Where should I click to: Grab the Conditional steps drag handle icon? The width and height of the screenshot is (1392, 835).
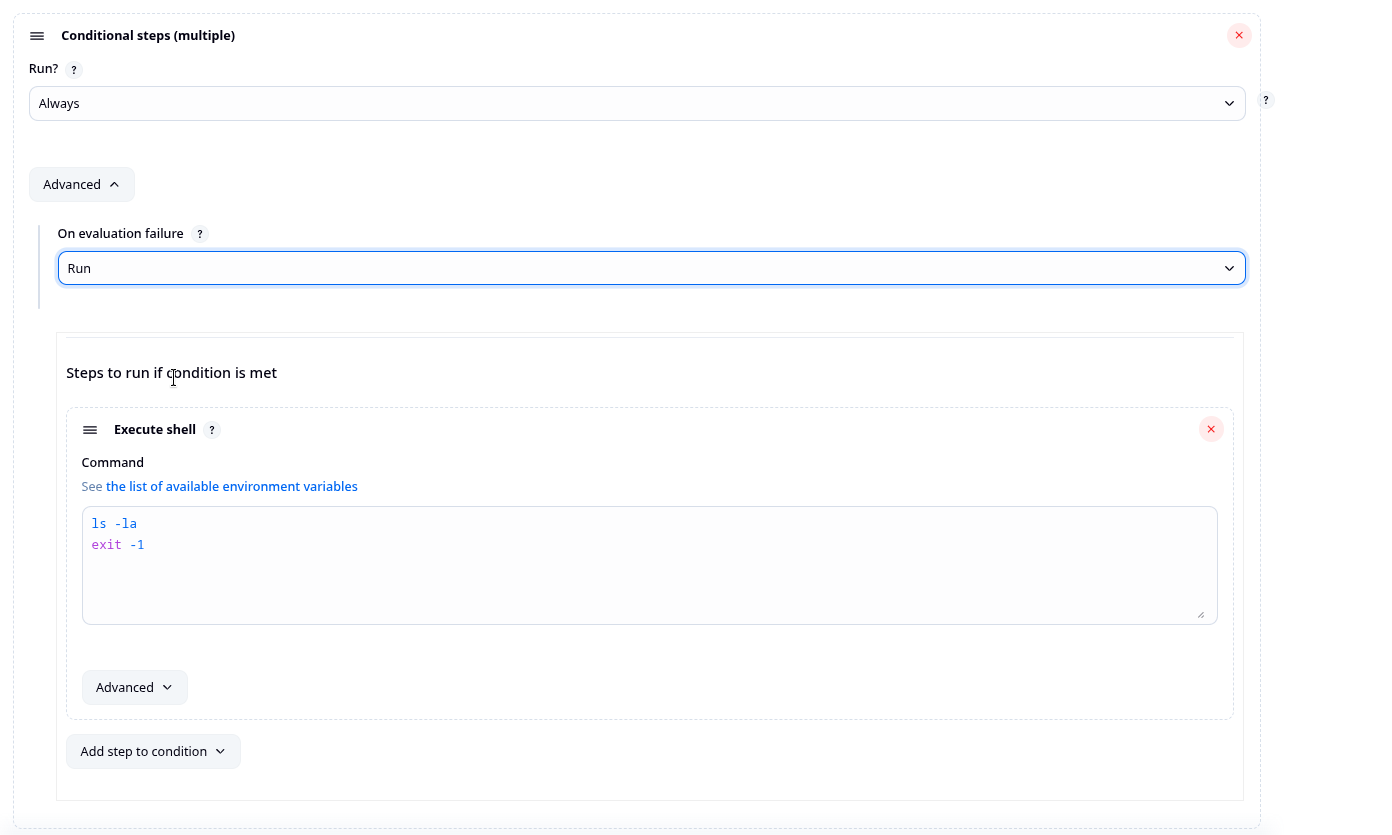click(x=37, y=36)
